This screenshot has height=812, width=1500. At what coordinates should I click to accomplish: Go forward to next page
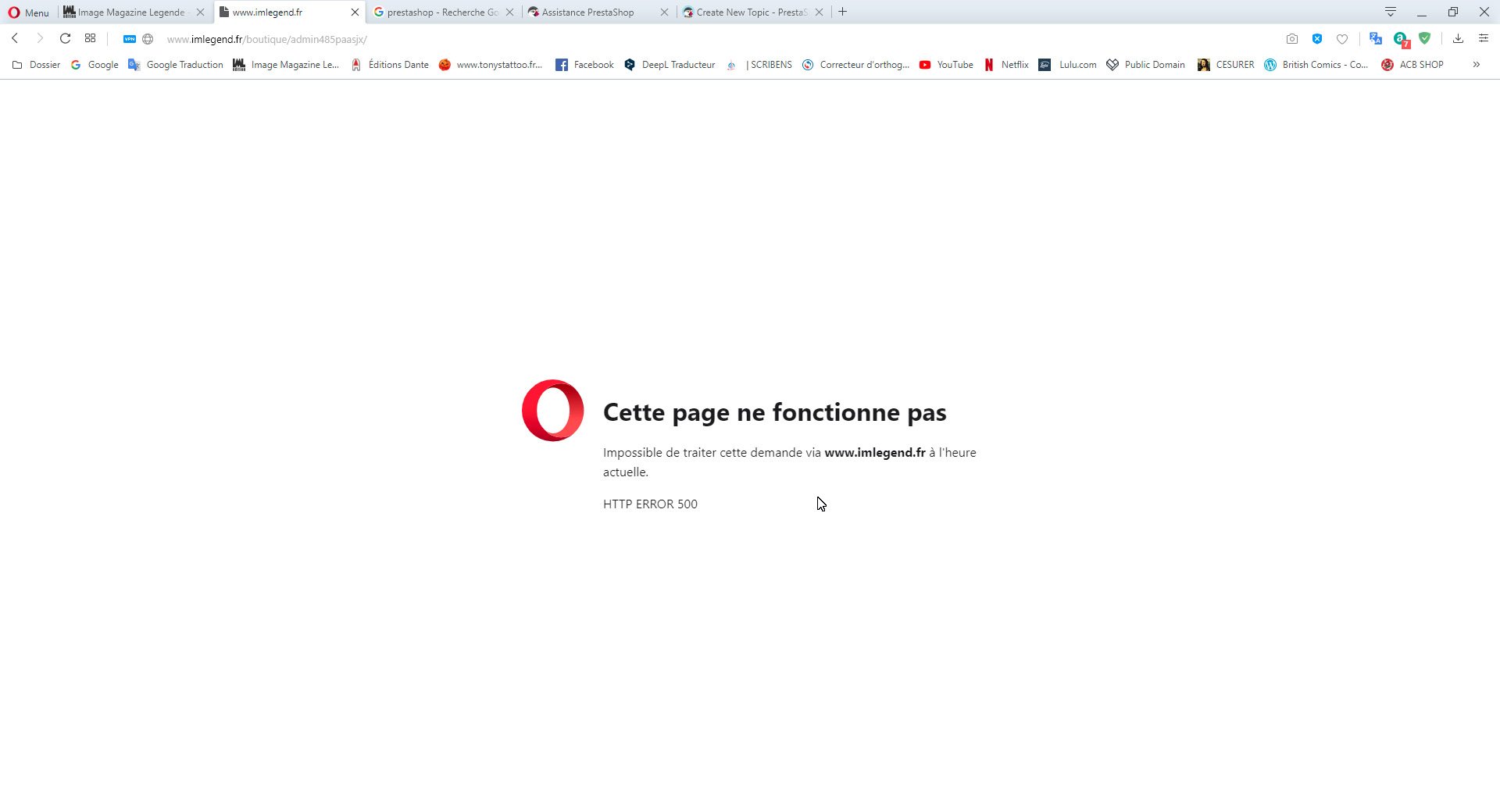tap(40, 38)
